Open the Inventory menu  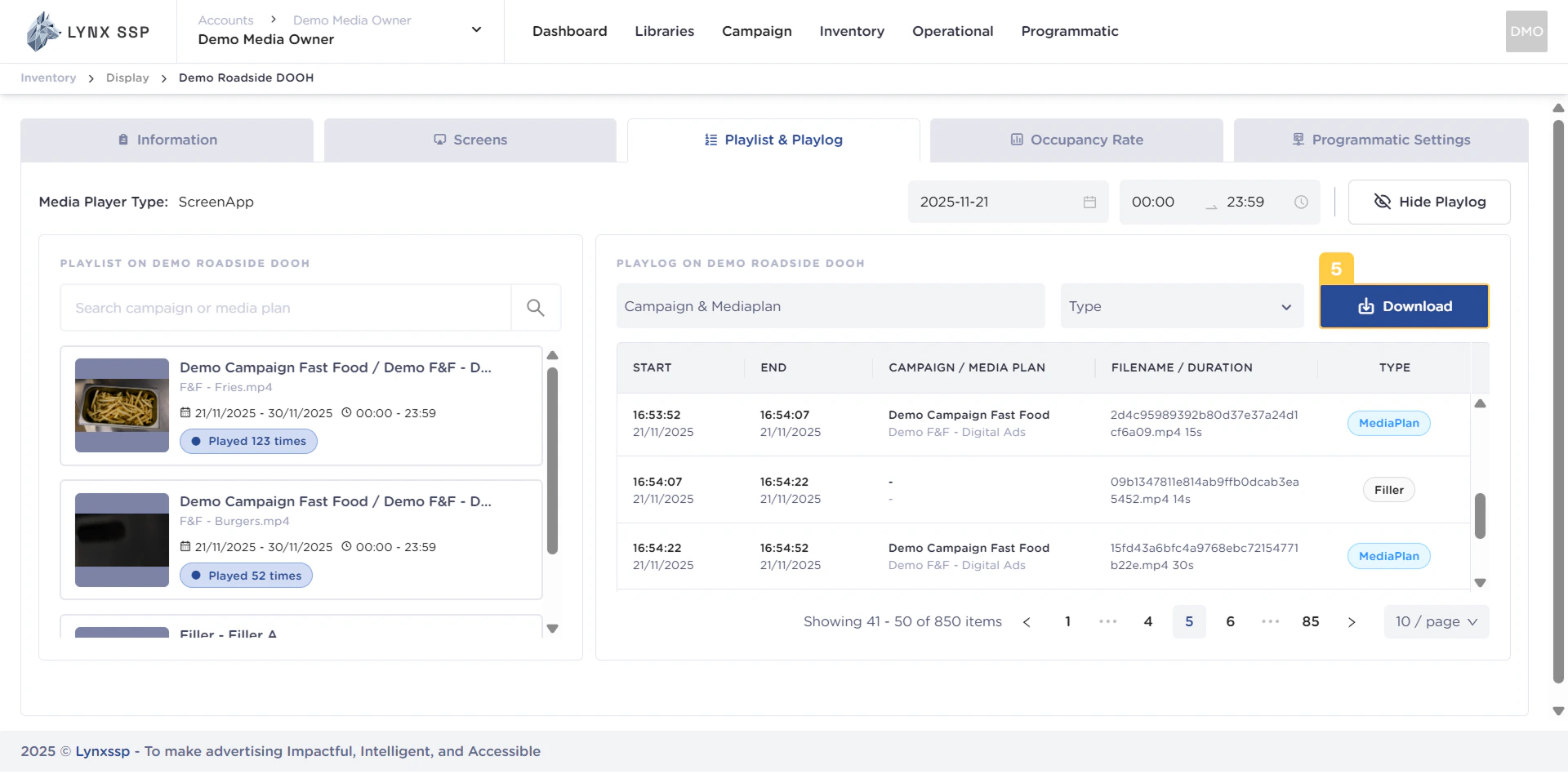852,31
